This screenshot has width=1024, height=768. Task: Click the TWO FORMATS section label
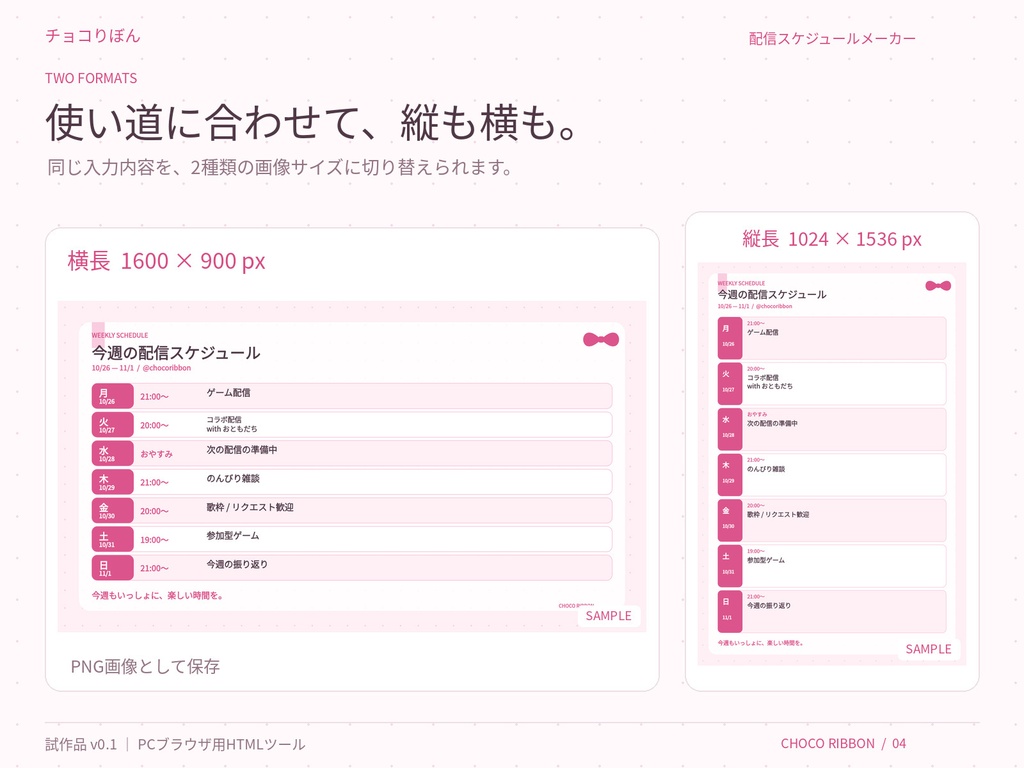pyautogui.click(x=91, y=78)
